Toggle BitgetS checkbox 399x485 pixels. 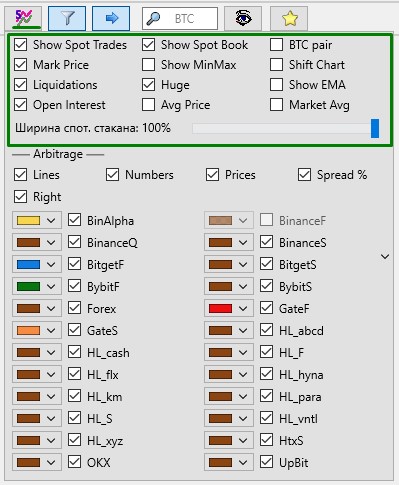(266, 264)
